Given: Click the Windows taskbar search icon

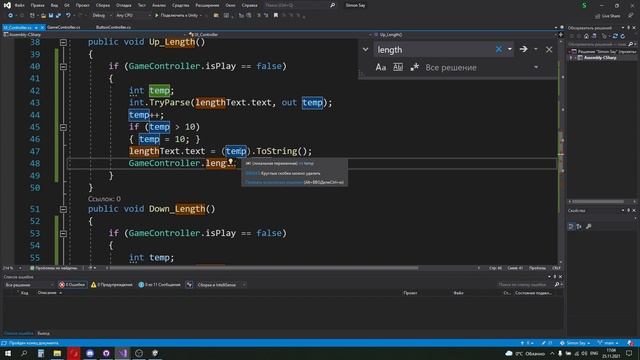Looking at the screenshot, I should [x=24, y=353].
